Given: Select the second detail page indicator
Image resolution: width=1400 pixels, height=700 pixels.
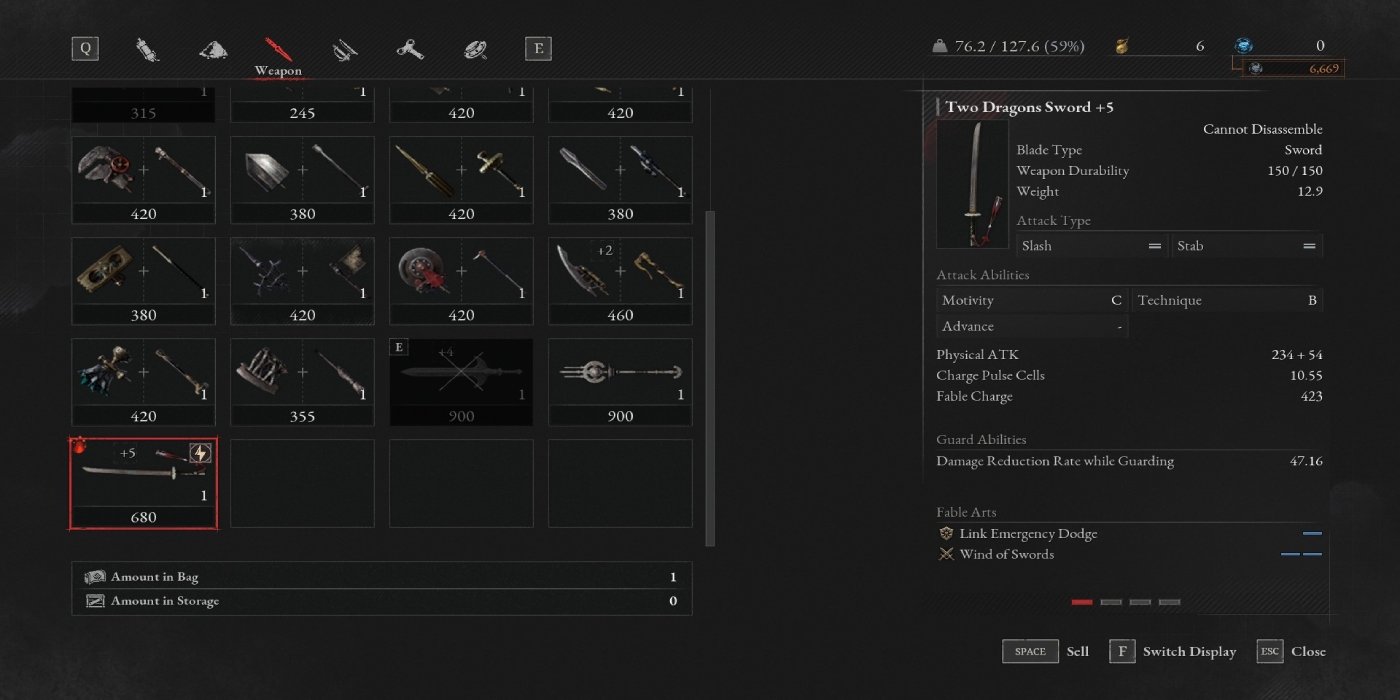Looking at the screenshot, I should pos(1111,602).
